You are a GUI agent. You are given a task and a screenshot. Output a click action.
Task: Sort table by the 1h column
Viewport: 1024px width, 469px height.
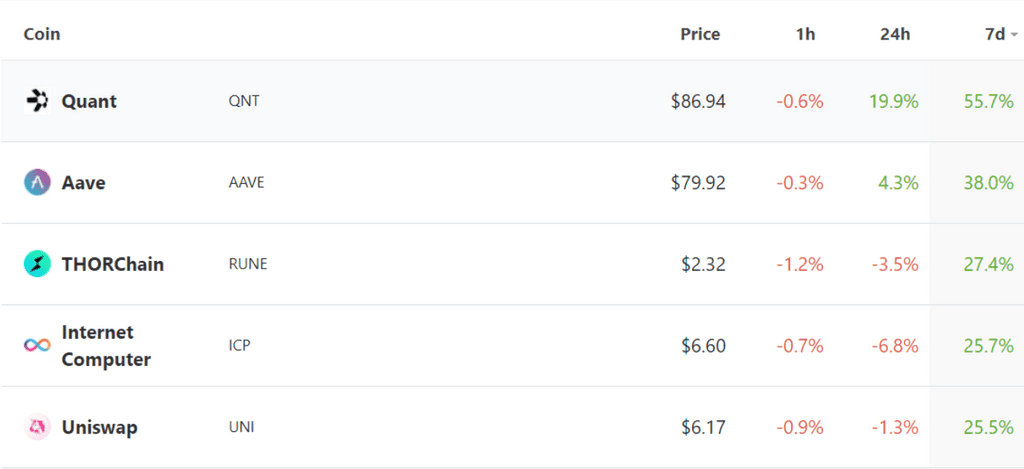click(805, 34)
